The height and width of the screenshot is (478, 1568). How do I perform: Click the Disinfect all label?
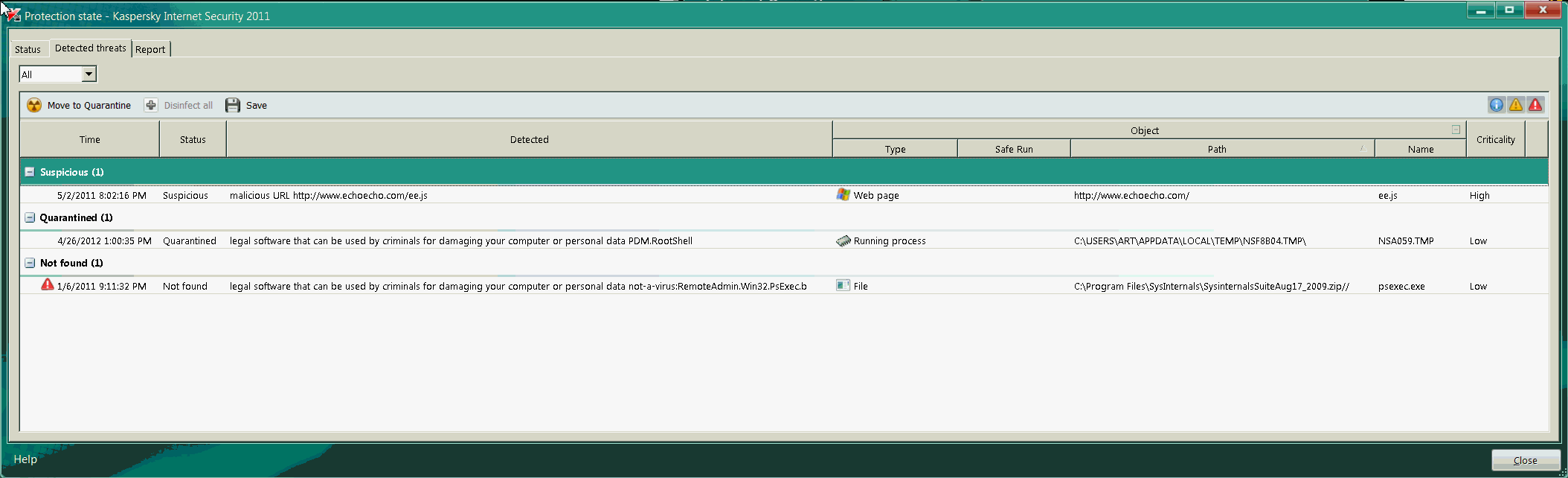click(x=188, y=105)
